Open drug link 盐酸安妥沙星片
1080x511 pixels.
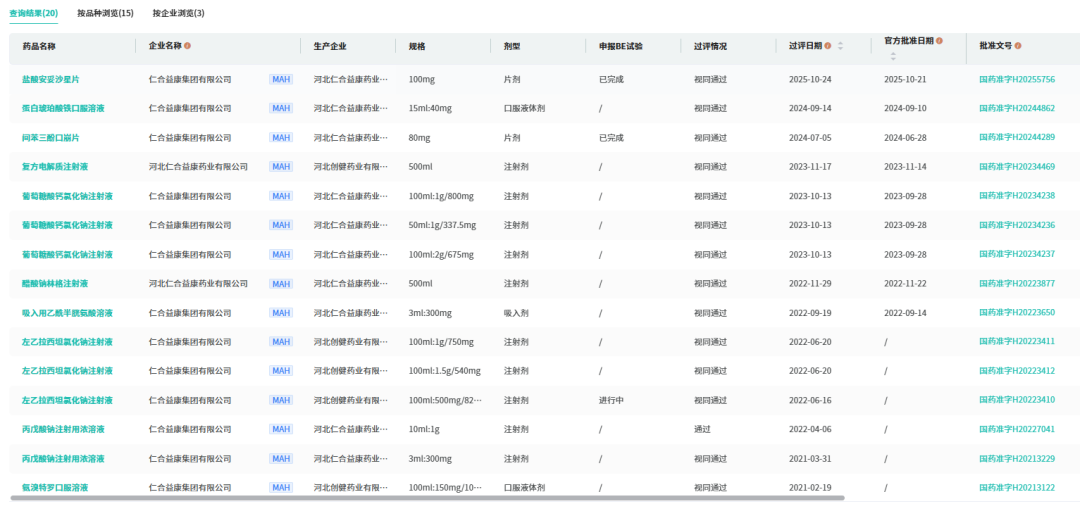point(51,79)
